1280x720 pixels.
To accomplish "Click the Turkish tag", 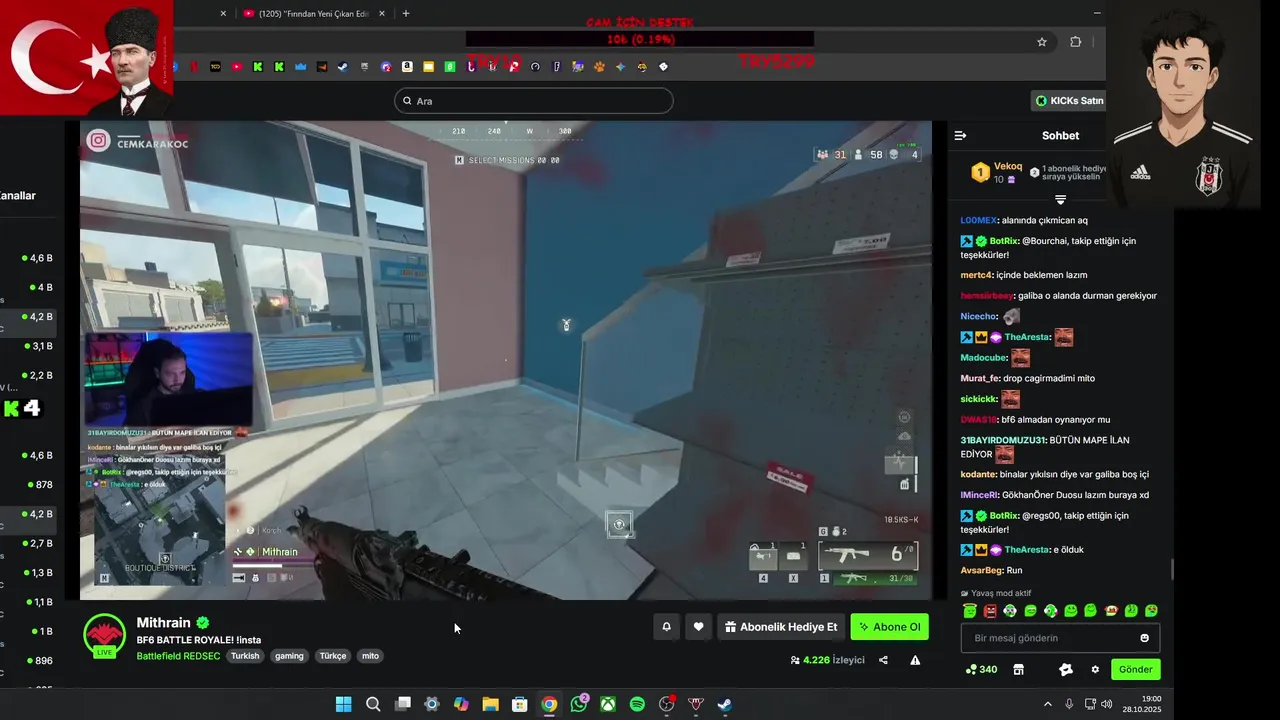I will click(x=245, y=656).
